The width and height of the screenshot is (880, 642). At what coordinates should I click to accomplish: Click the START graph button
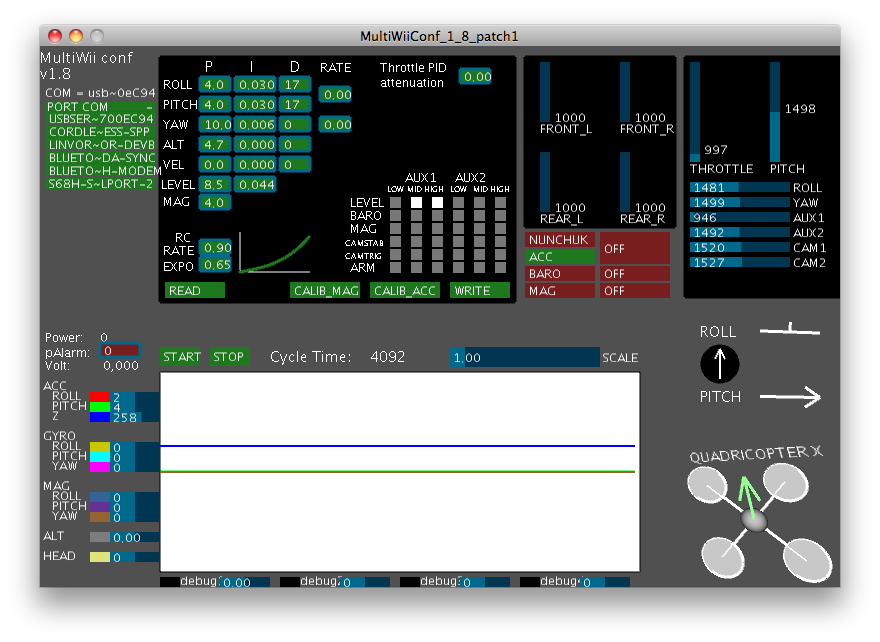click(x=182, y=357)
